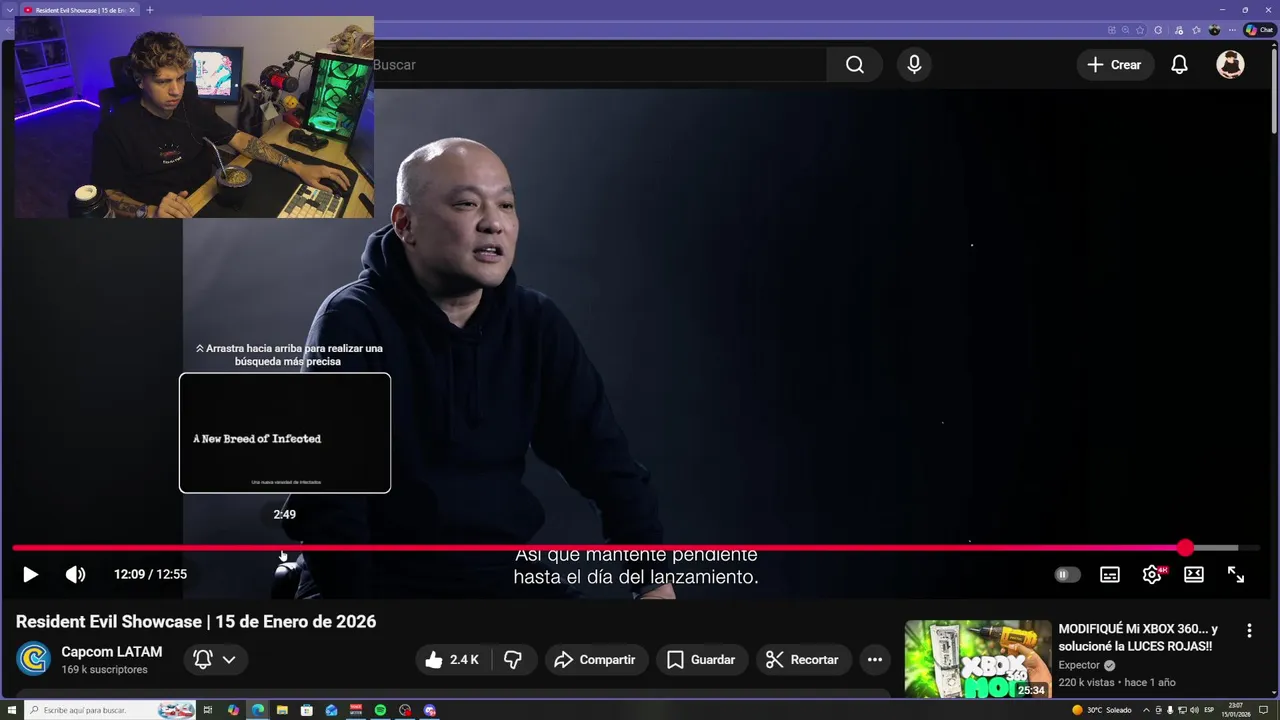Image resolution: width=1280 pixels, height=720 pixels.
Task: Switch to theater mode view
Action: (1194, 574)
